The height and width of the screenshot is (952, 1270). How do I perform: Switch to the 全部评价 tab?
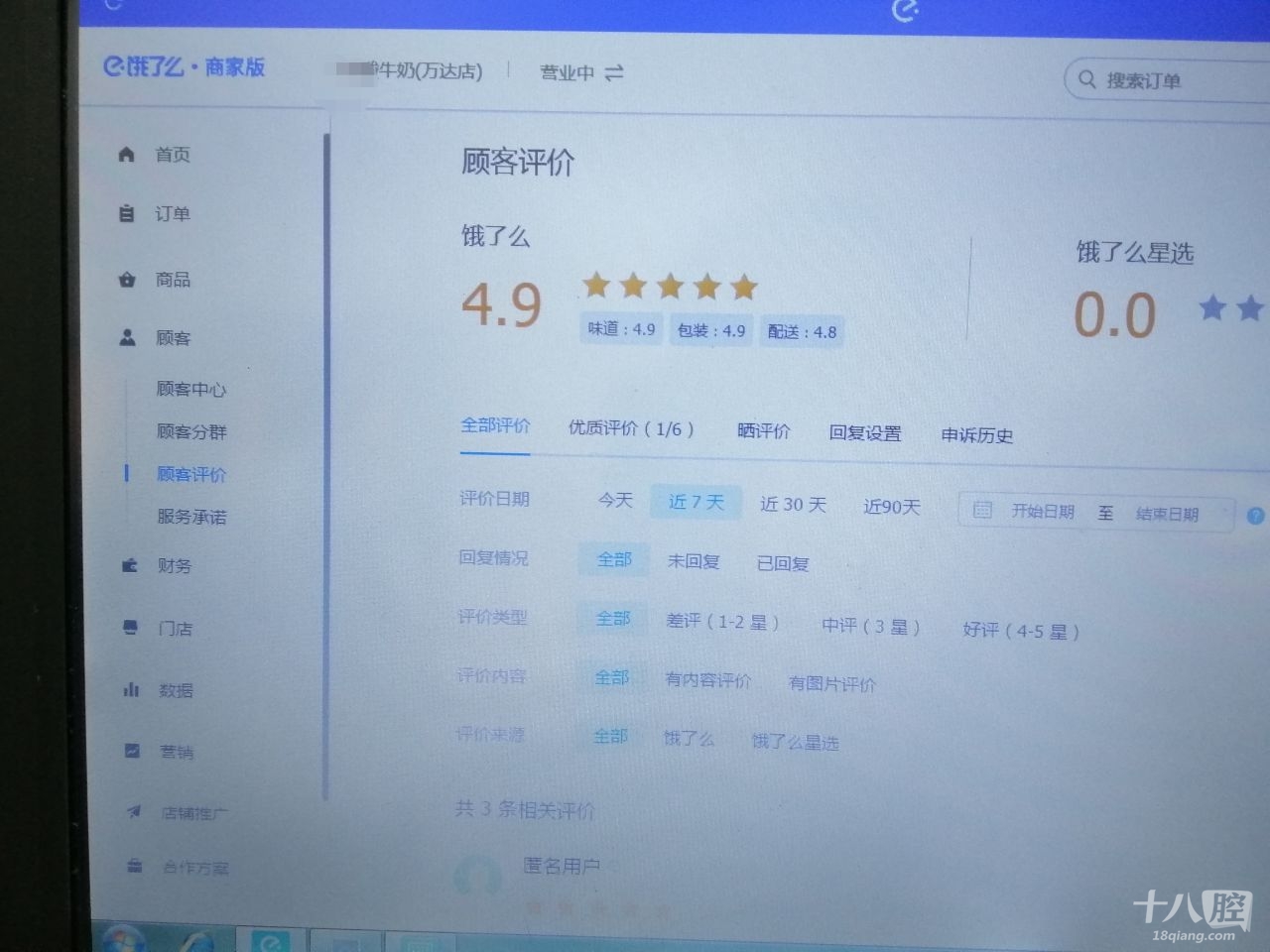pyautogui.click(x=495, y=425)
